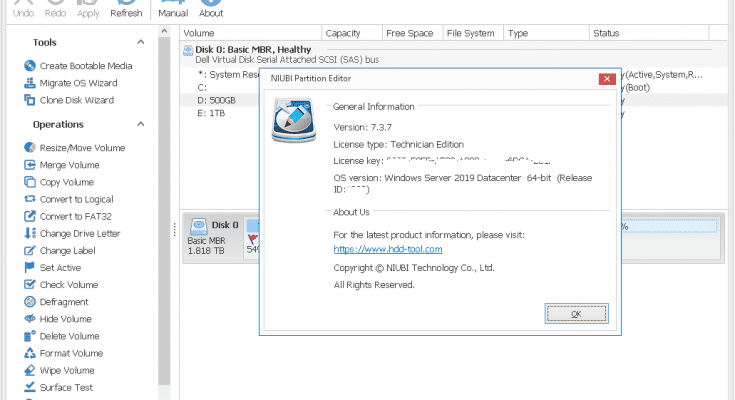Click the Convert to FAT32 icon
The height and width of the screenshot is (400, 735).
[x=30, y=216]
